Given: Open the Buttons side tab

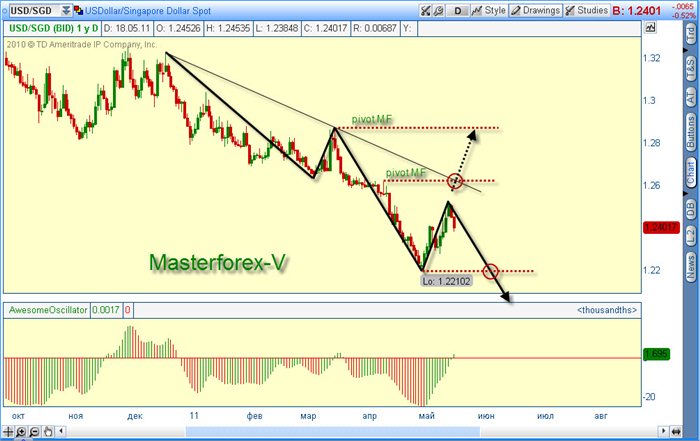Looking at the screenshot, I should click(x=691, y=132).
